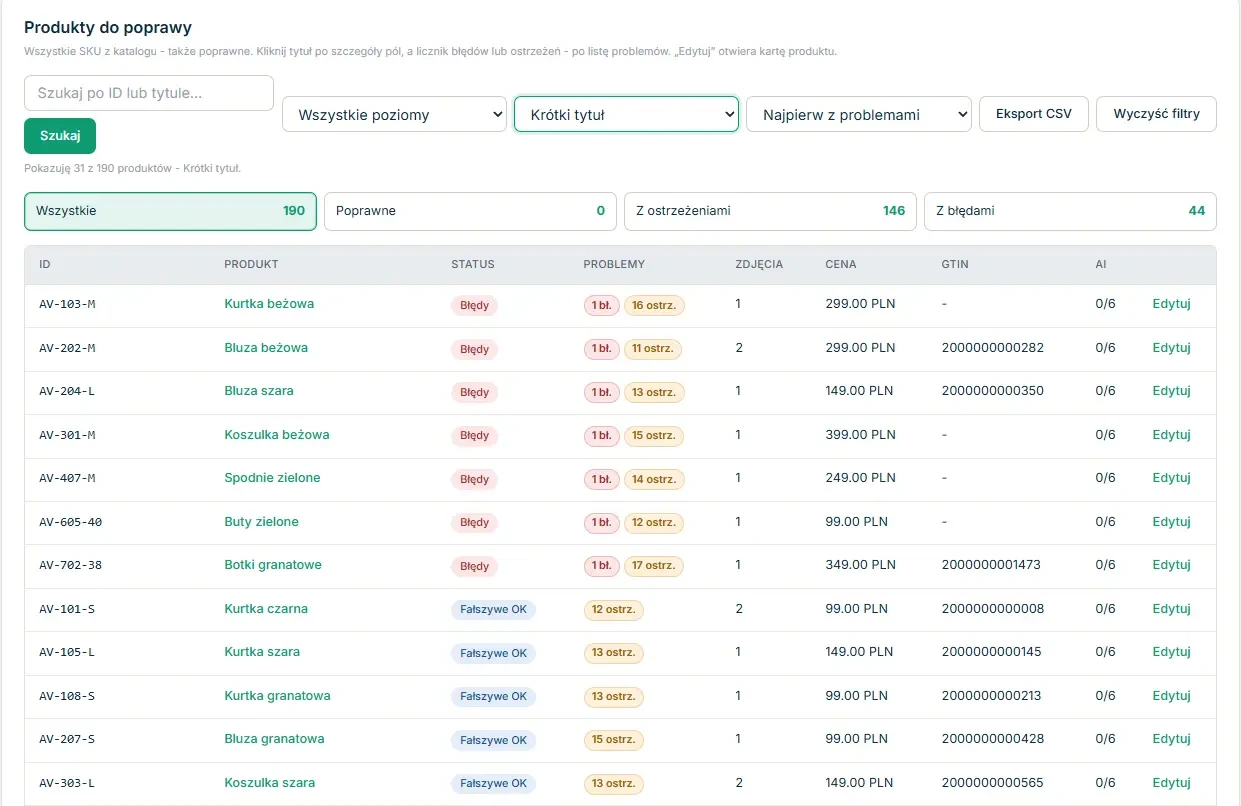Clear filters with 'Wyczyść filtry'
Image resolution: width=1241 pixels, height=806 pixels.
pyautogui.click(x=1157, y=114)
